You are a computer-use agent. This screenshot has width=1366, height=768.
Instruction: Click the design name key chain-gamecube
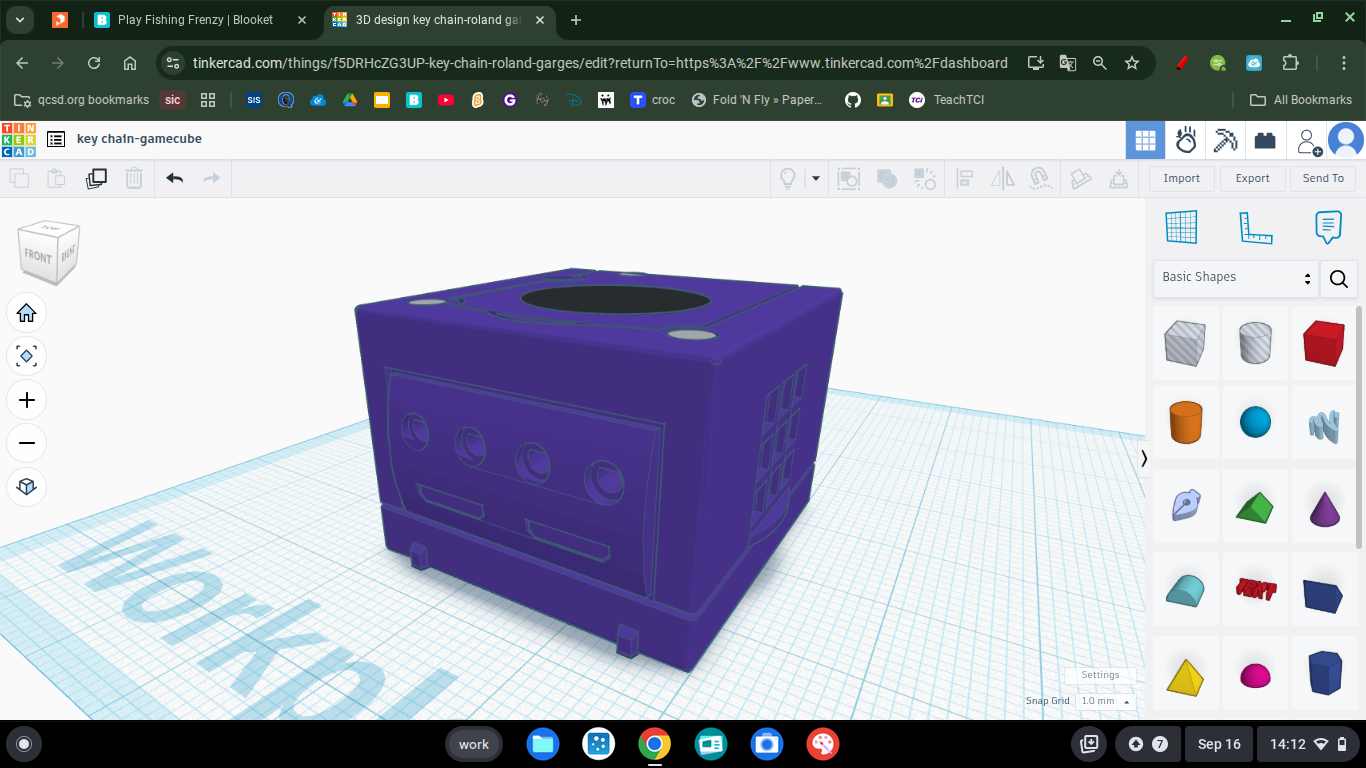click(x=139, y=139)
